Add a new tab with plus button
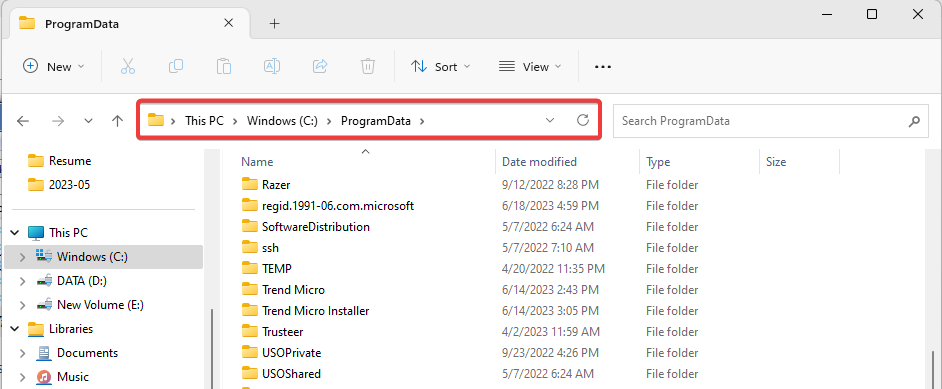The width and height of the screenshot is (942, 389). tap(275, 23)
